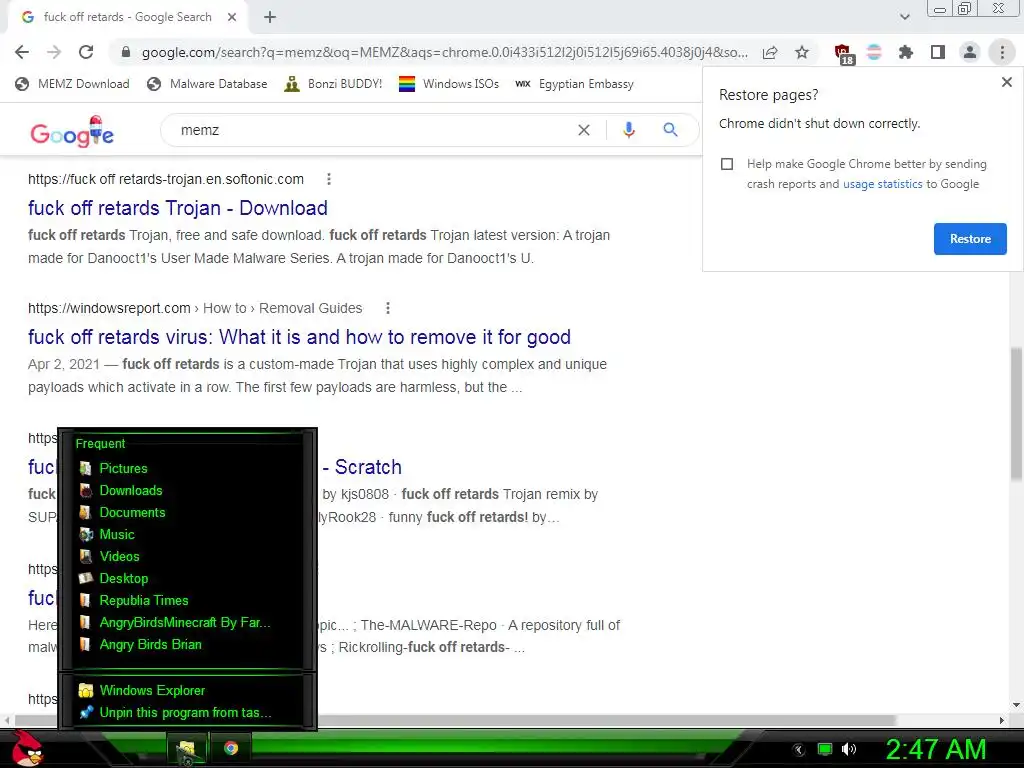Open the softonic Trojan - Download result
This screenshot has height=768, width=1024.
(x=178, y=208)
